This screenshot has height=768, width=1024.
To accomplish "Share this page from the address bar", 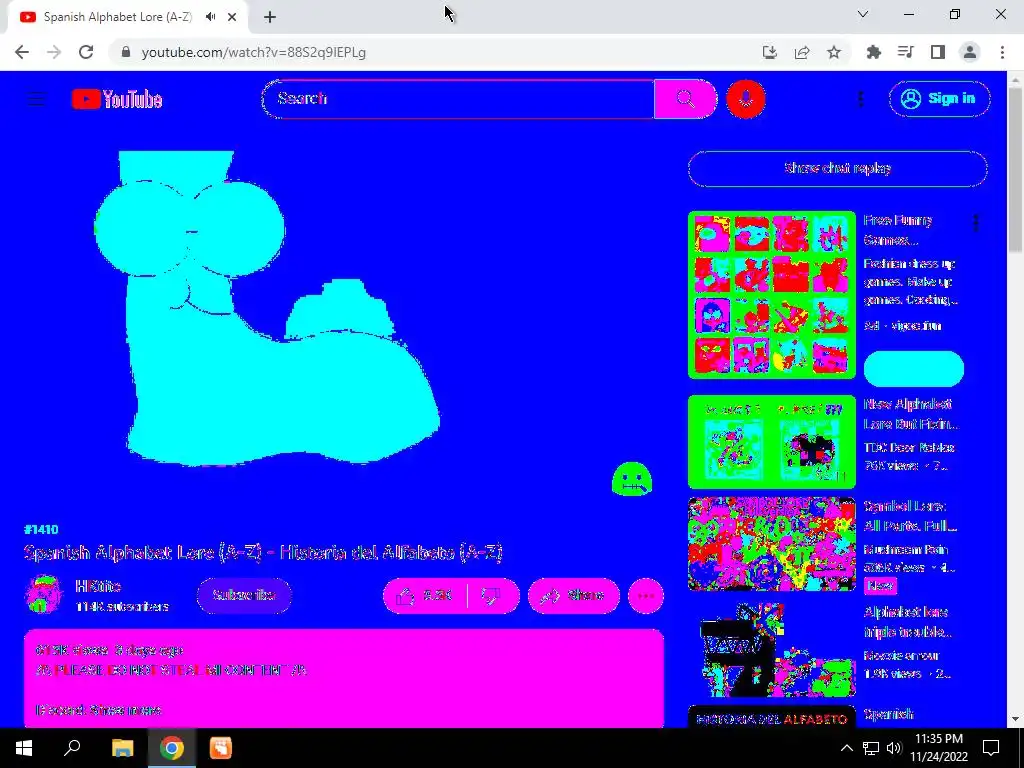I will pyautogui.click(x=802, y=52).
